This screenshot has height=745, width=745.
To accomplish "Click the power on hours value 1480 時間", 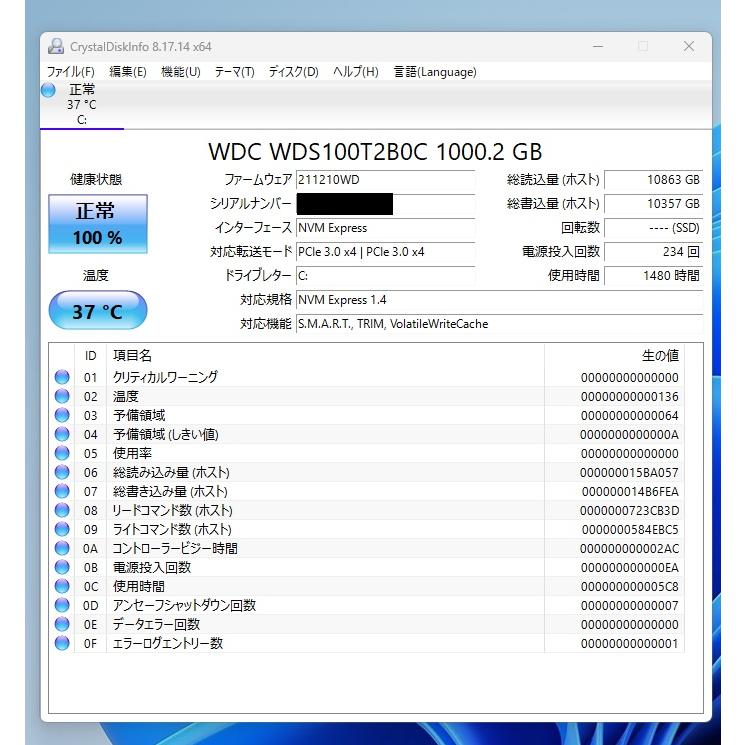I will pos(653,276).
